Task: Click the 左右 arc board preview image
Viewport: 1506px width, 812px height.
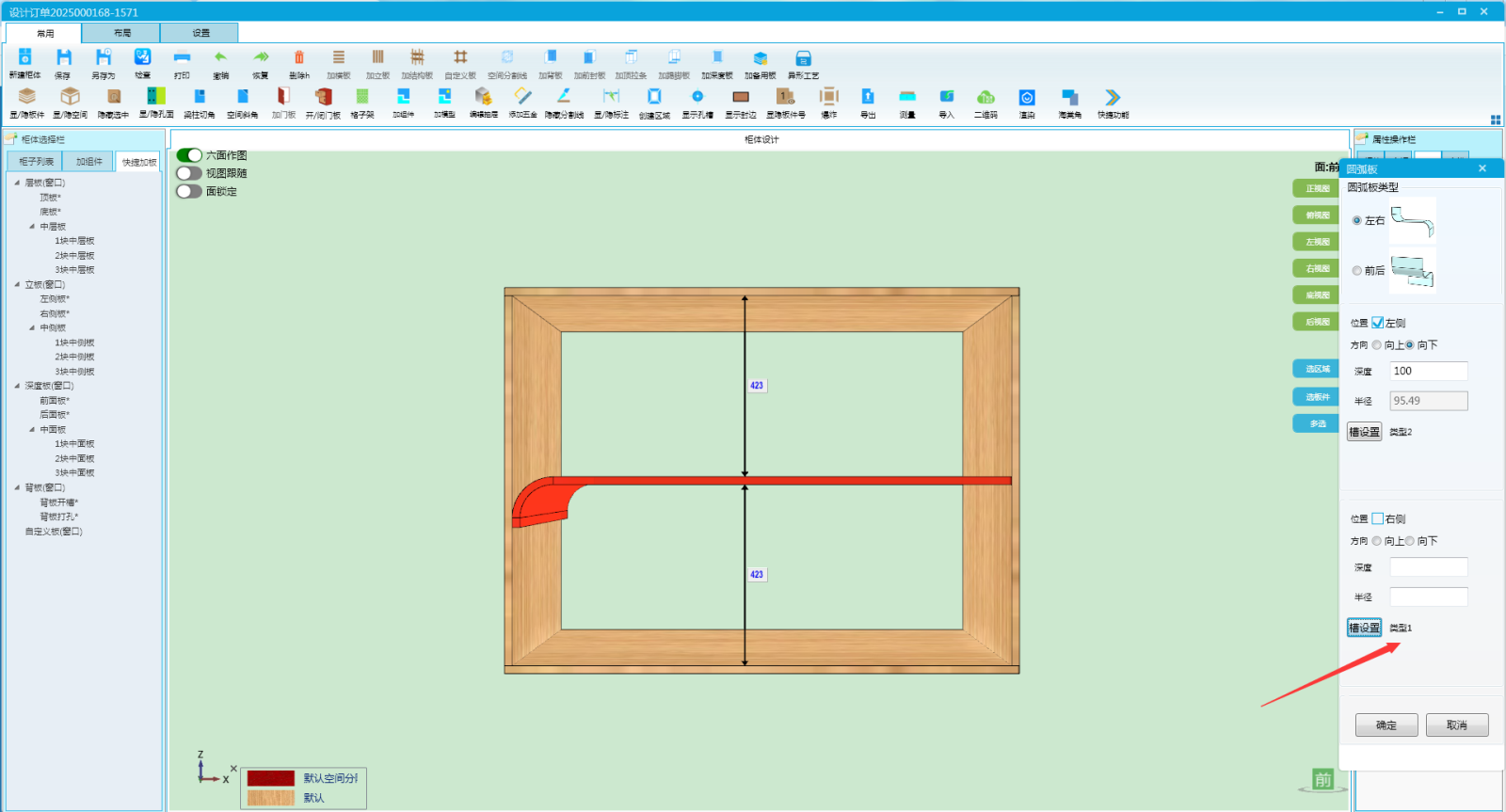Action: point(1413,221)
